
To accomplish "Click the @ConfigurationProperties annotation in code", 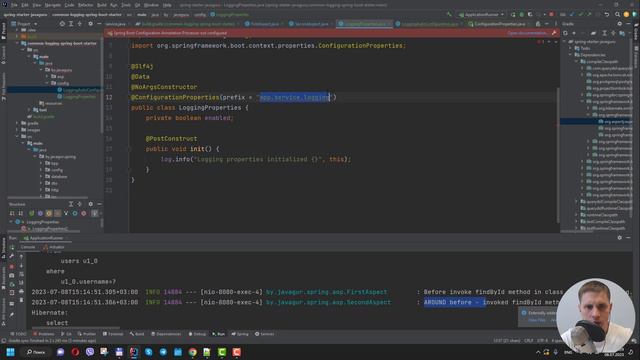I will pos(175,98).
